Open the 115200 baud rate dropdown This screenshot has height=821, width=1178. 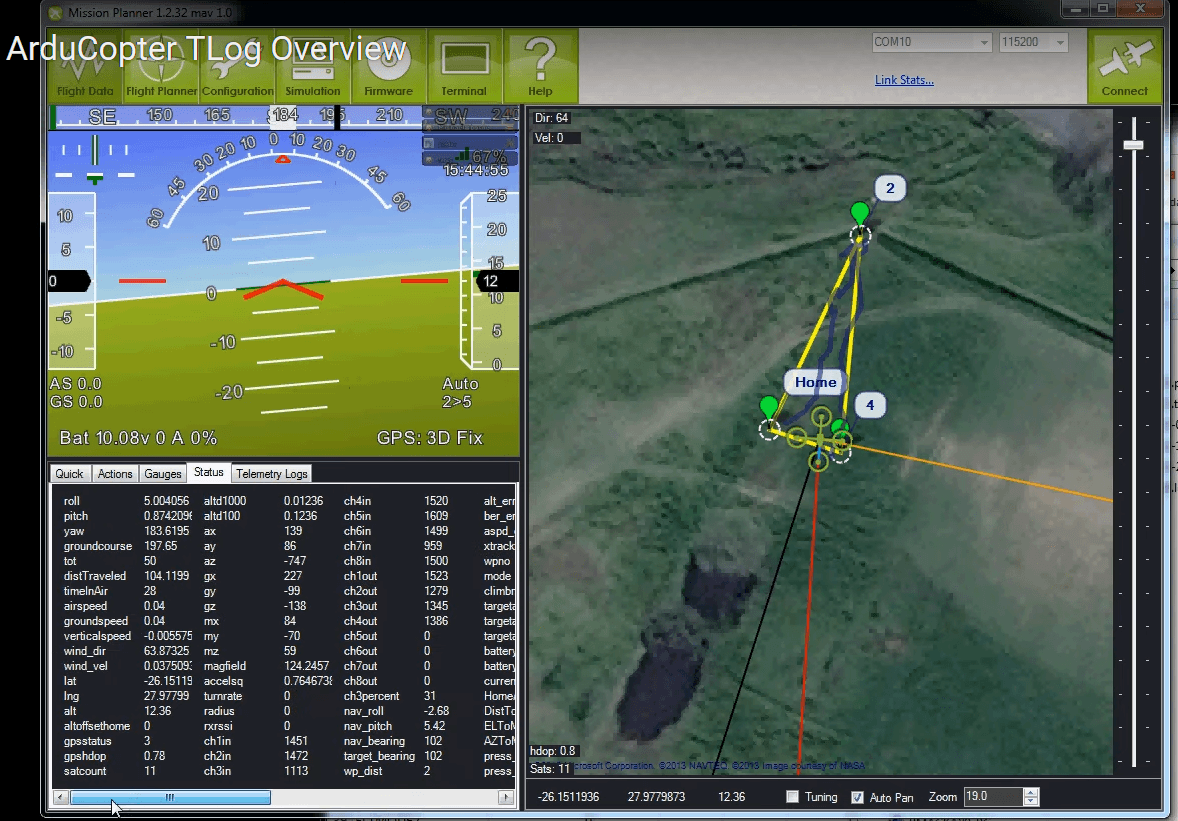pos(1060,43)
